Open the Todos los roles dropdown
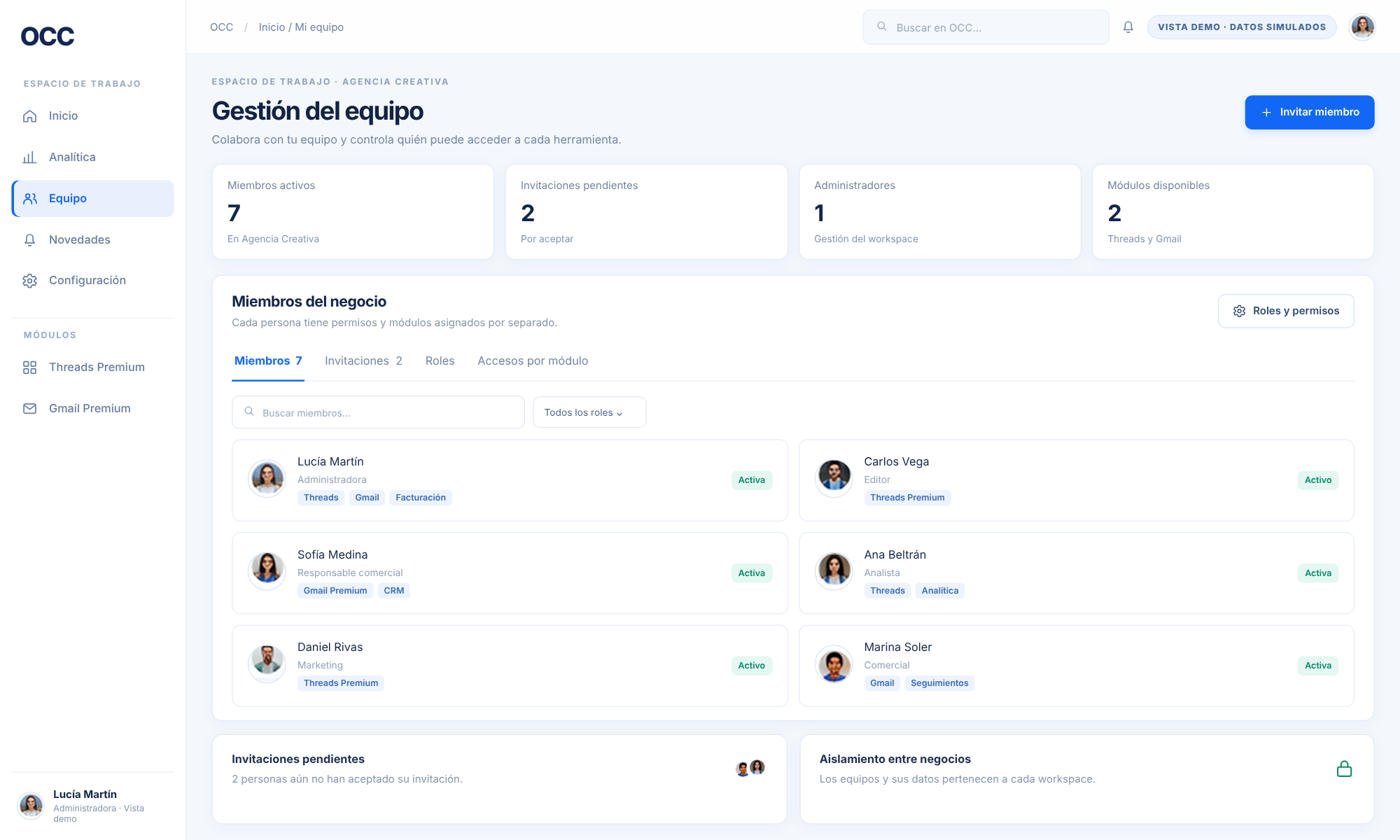Screen dimensions: 1400x840 589,413
